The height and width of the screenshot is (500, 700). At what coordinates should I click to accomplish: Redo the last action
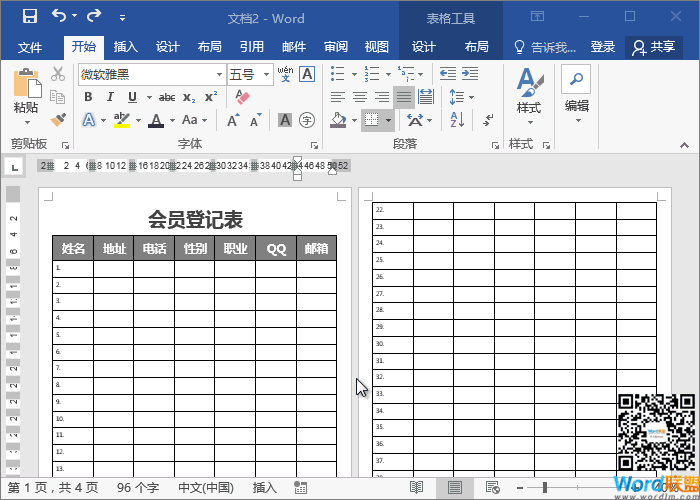pyautogui.click(x=94, y=16)
